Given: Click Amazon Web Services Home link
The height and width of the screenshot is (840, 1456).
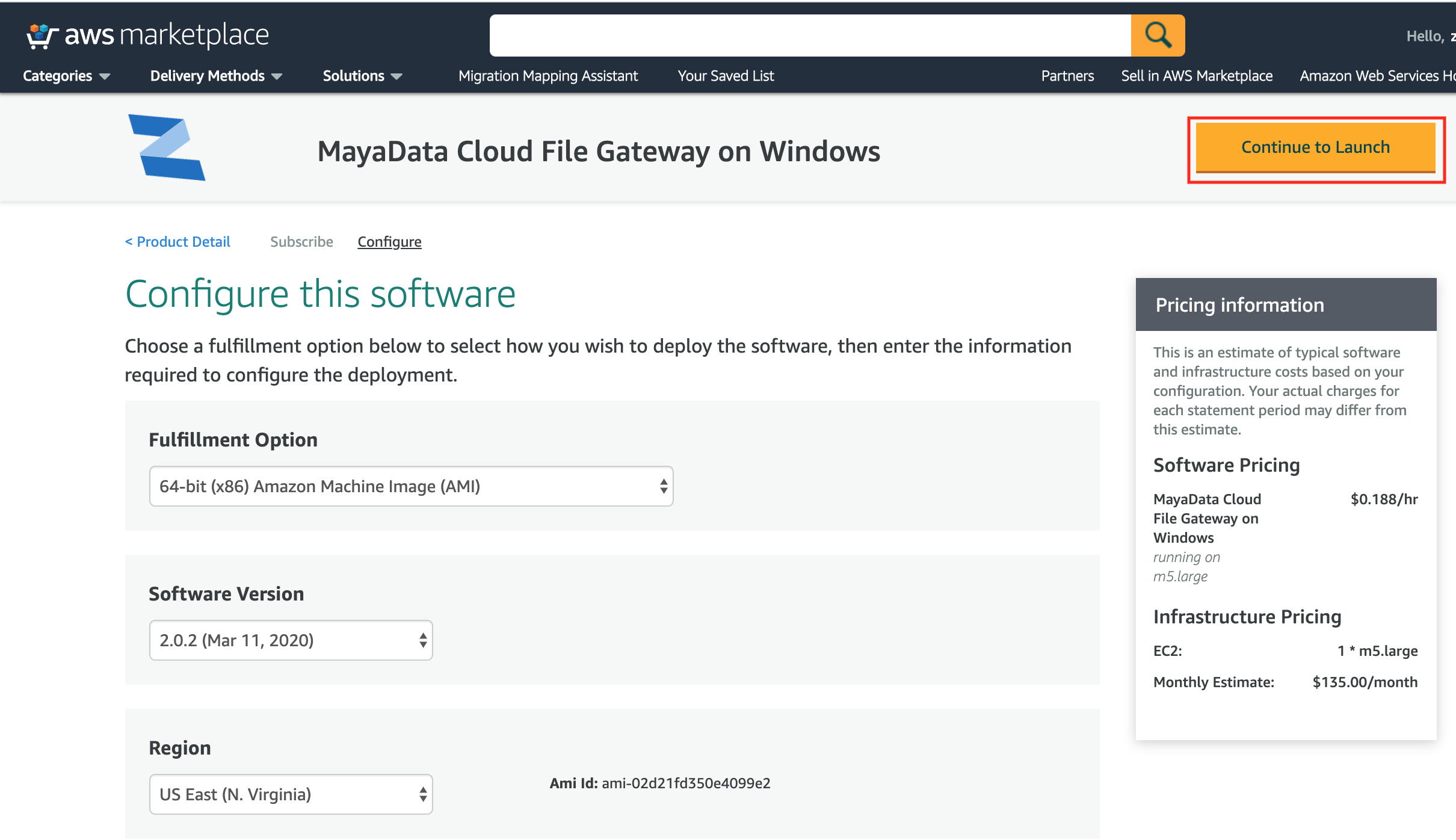Looking at the screenshot, I should pos(1377,76).
